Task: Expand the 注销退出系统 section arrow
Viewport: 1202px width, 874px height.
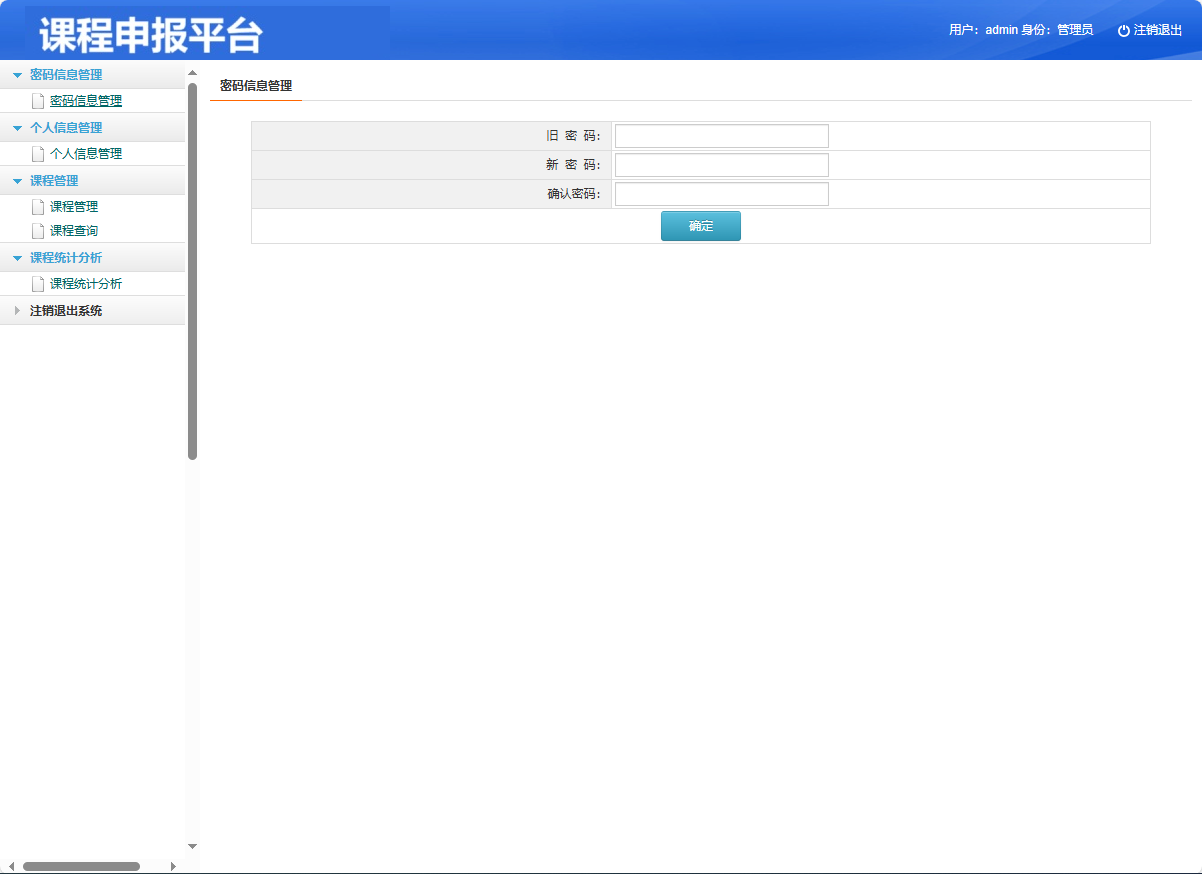Action: tap(17, 310)
